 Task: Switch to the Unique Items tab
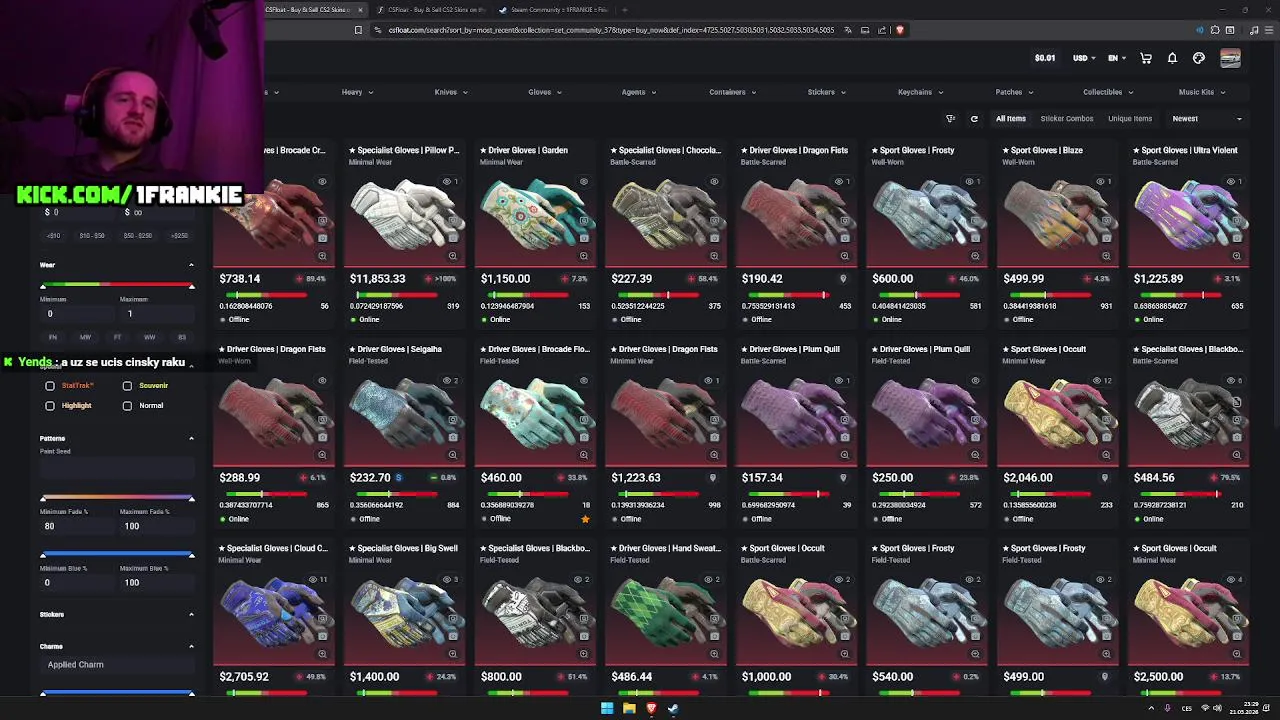(x=1129, y=119)
